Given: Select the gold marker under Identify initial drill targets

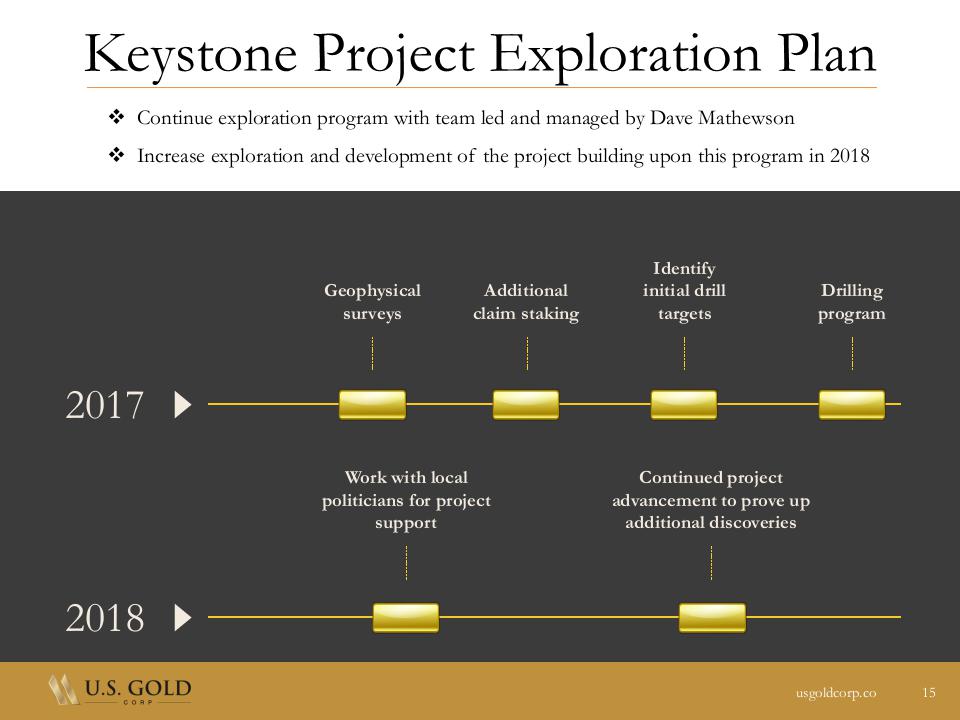Looking at the screenshot, I should (x=684, y=405).
